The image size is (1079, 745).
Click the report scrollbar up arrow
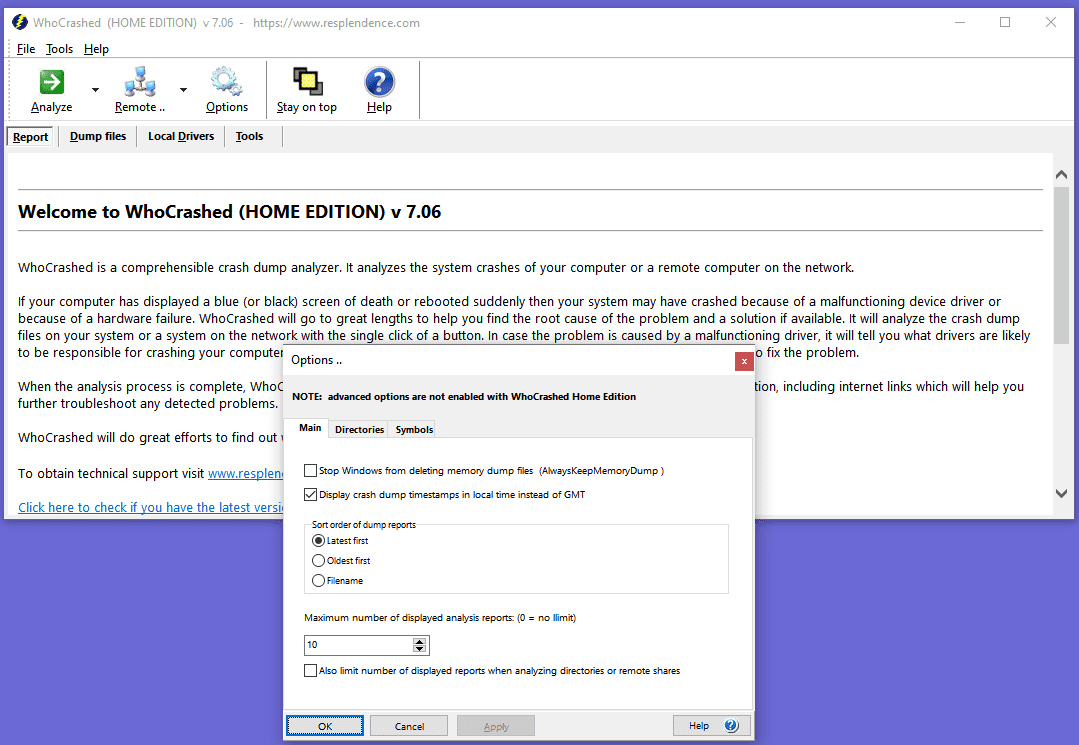(x=1061, y=175)
